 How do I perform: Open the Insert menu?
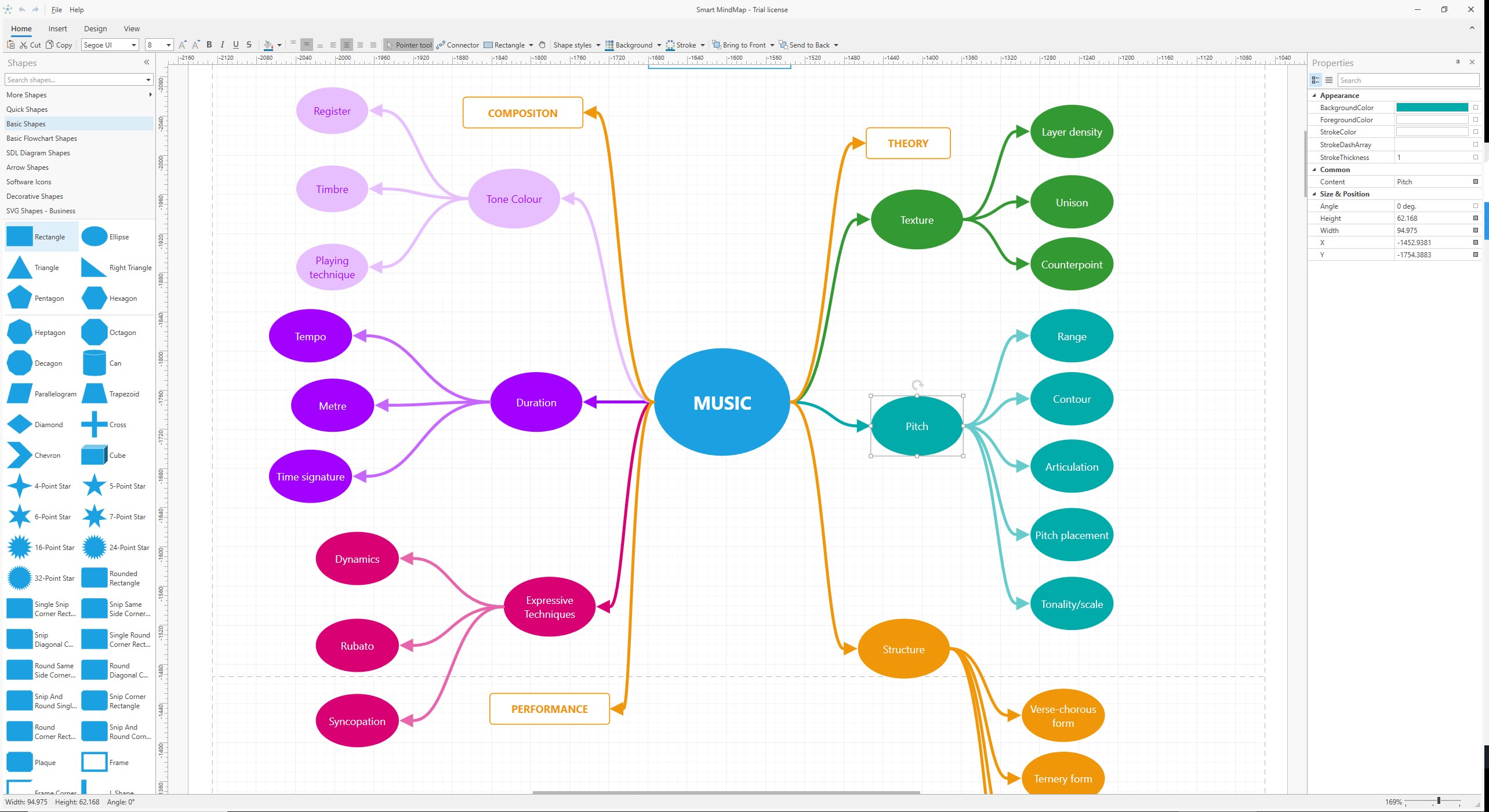[x=57, y=28]
